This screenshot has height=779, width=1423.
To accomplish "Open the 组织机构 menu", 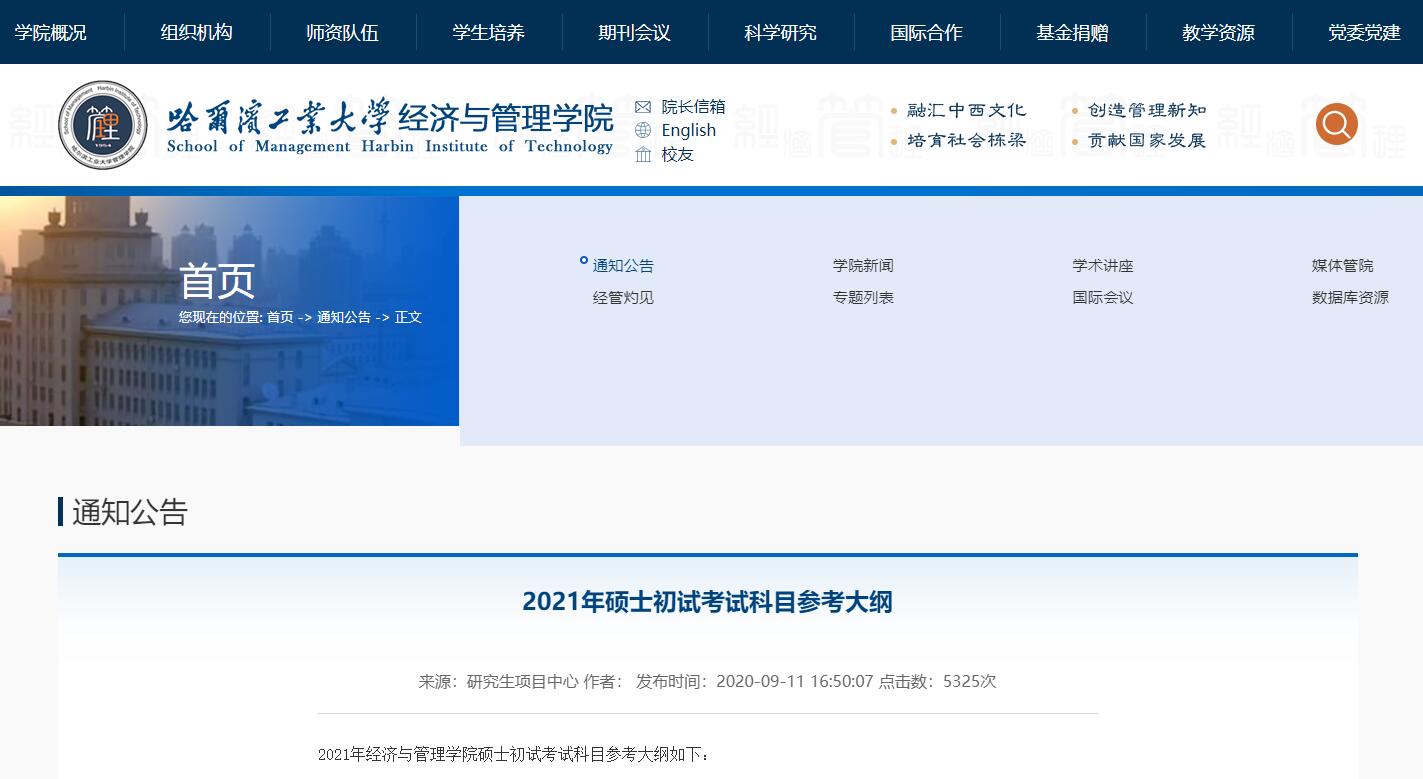I will 197,33.
